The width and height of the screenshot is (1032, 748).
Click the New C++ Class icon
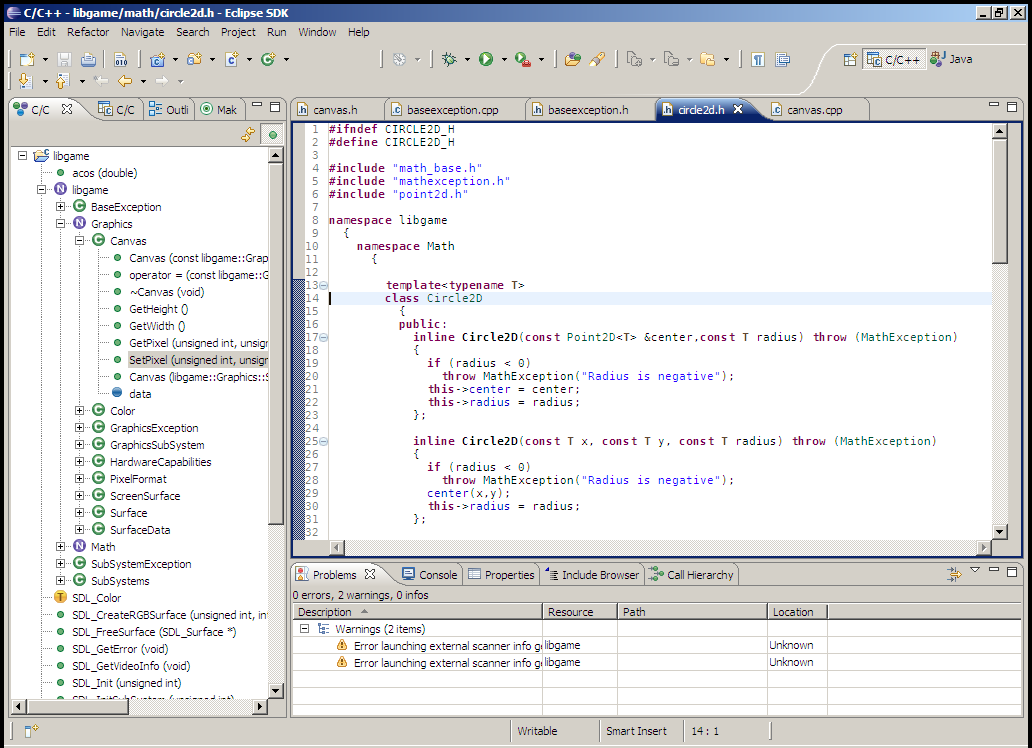tap(268, 59)
